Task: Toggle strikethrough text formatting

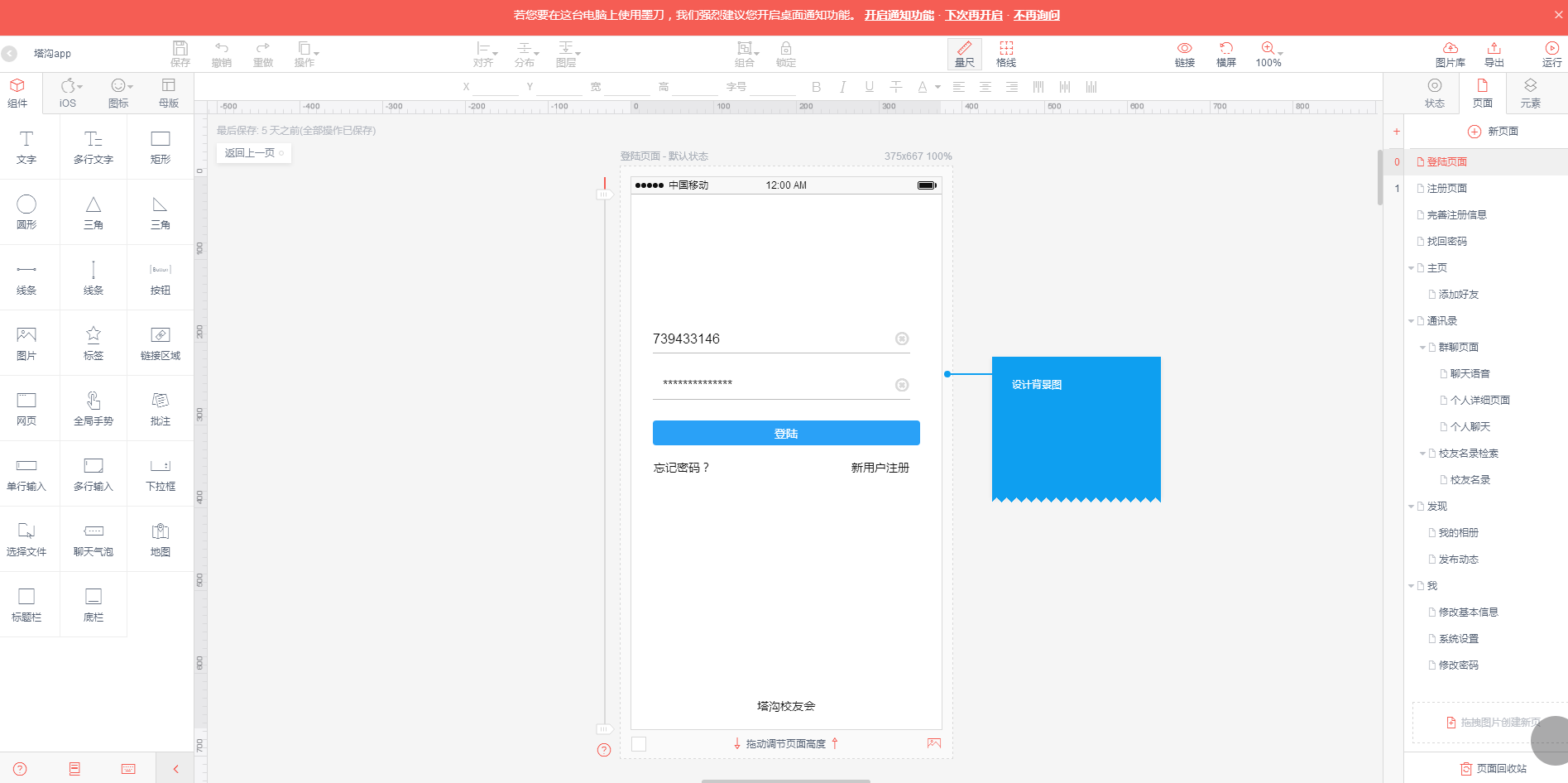Action: coord(895,87)
